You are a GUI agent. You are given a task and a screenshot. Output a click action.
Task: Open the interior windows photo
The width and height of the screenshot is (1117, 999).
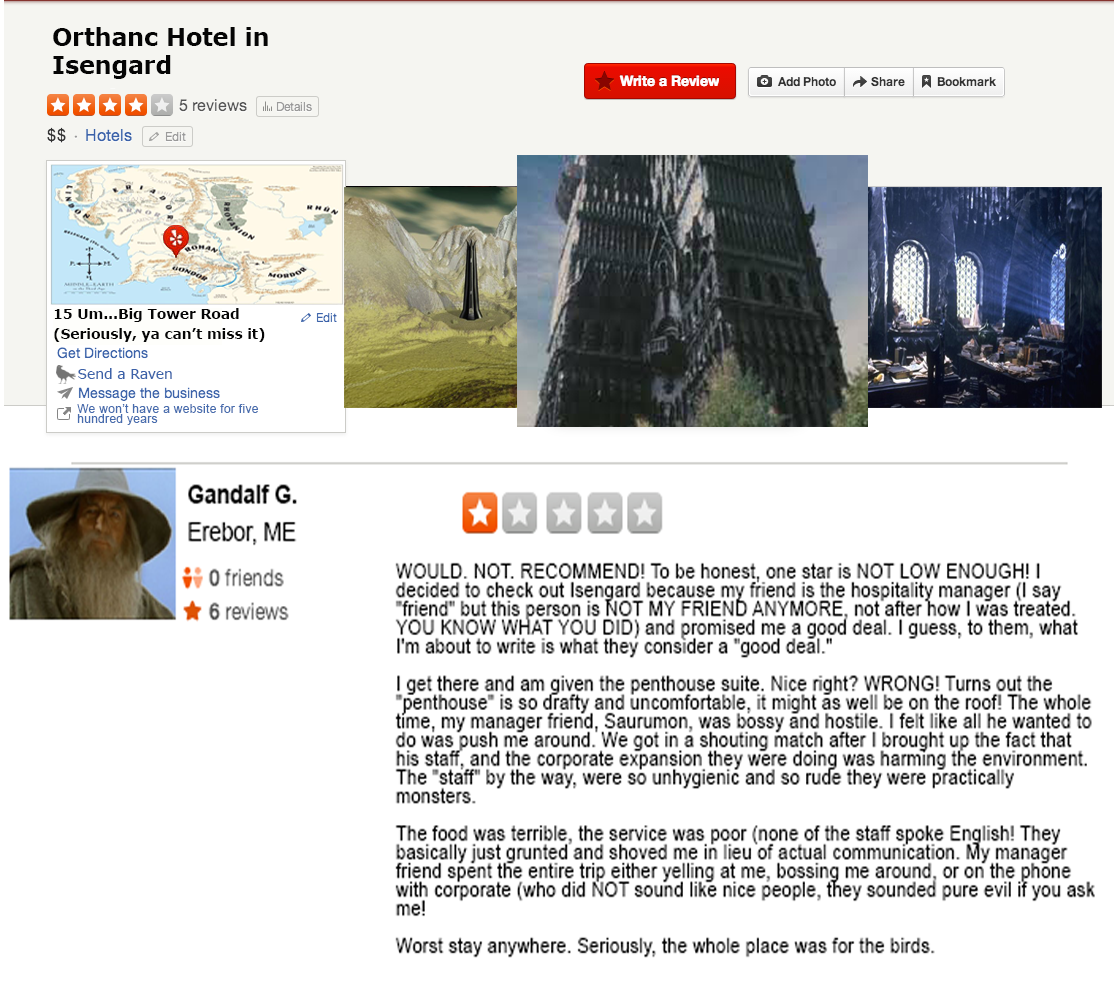984,297
